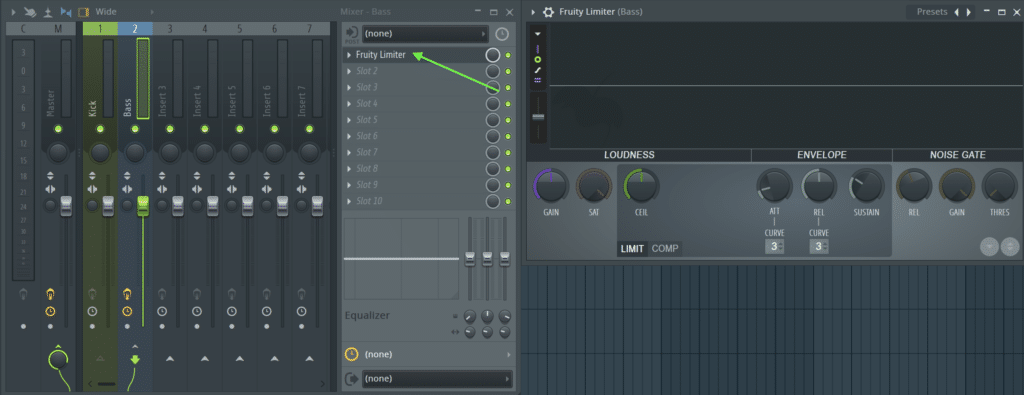The image size is (1024, 395).
Task: Click the ATT curve value stepper
Action: [x=774, y=247]
